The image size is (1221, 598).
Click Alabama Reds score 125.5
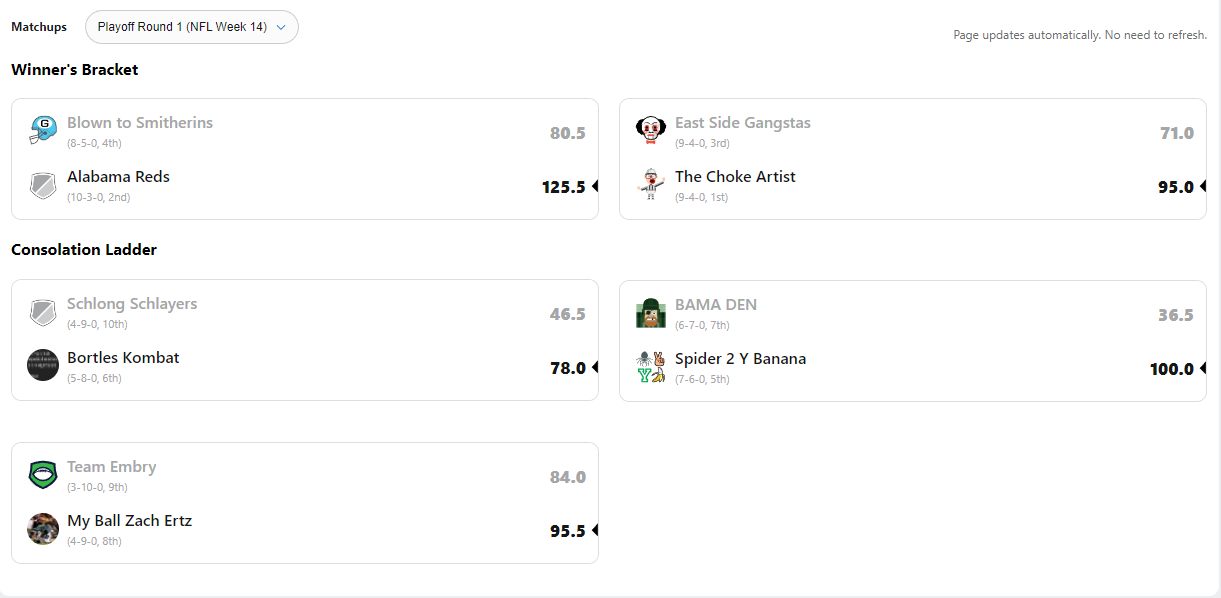click(x=563, y=187)
